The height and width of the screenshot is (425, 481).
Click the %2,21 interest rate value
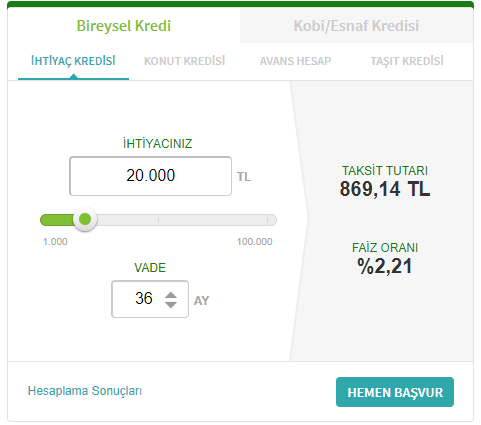pos(385,266)
